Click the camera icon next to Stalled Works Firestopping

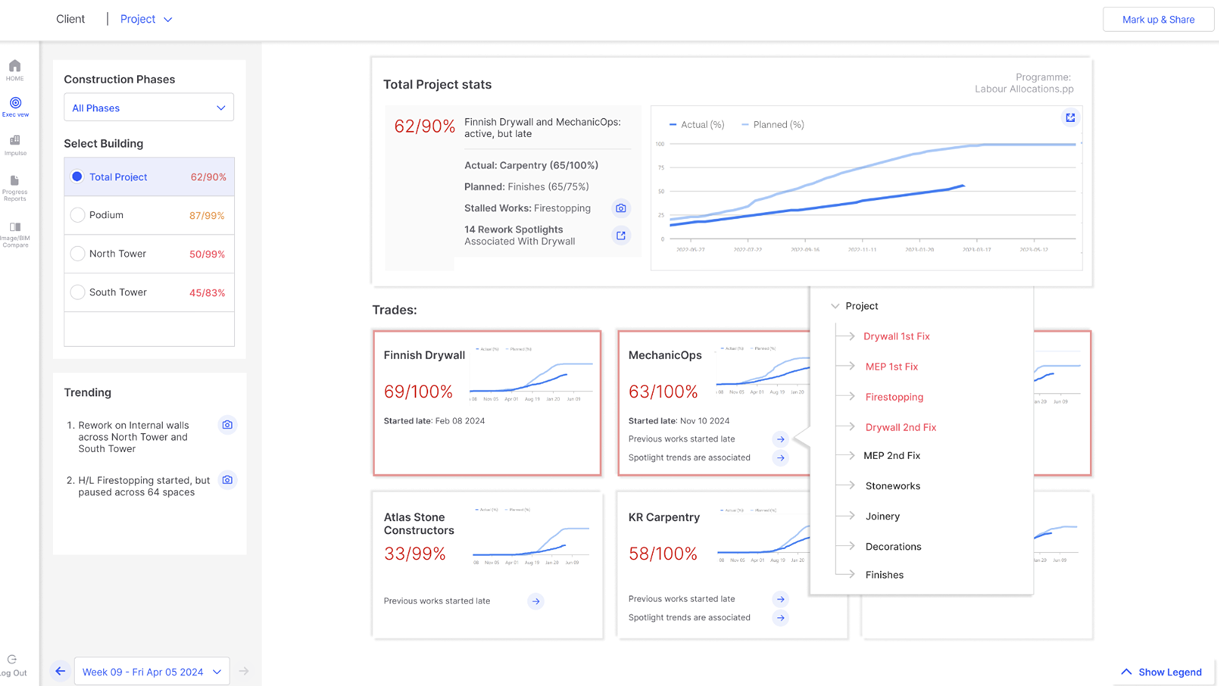point(621,208)
